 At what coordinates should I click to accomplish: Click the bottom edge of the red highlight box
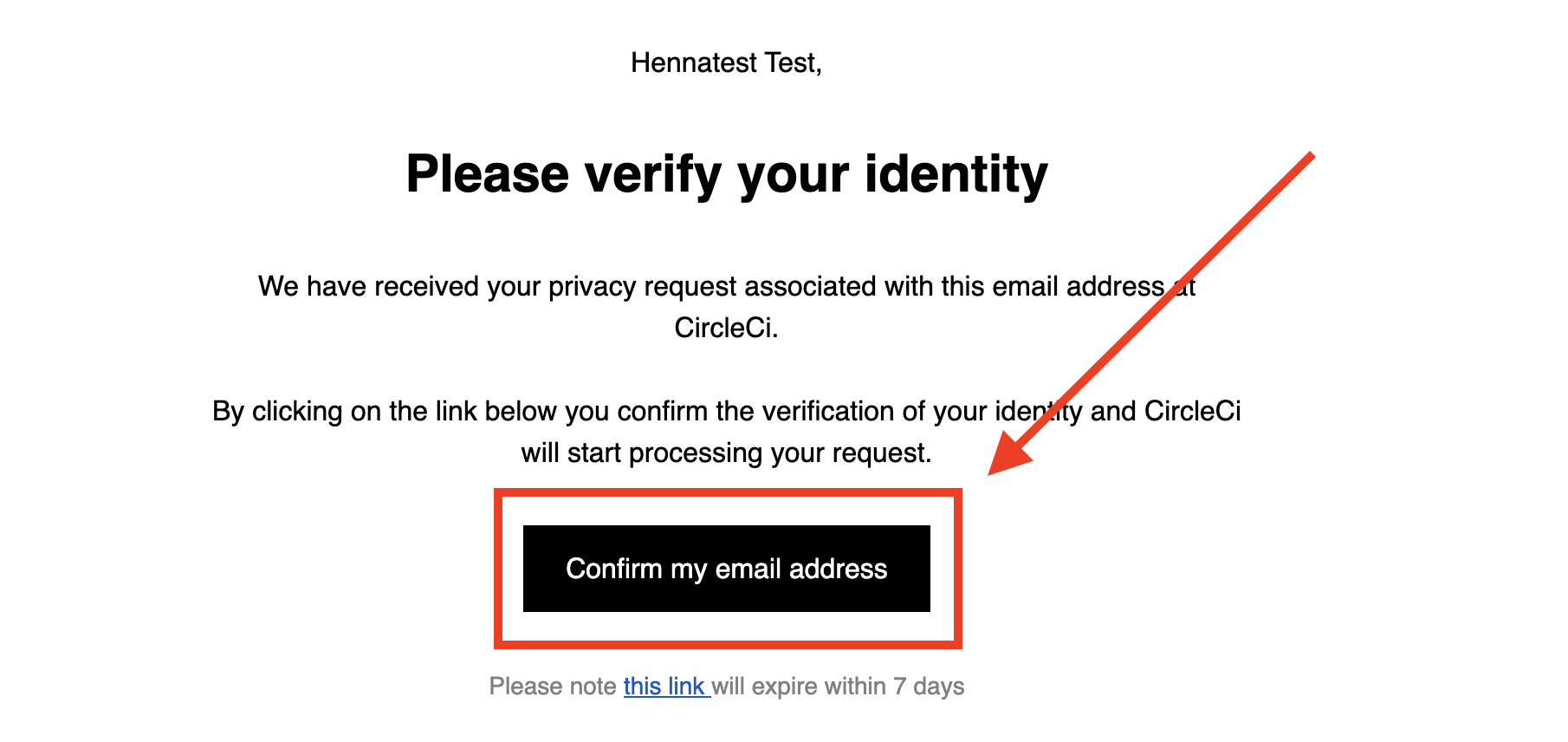(x=728, y=644)
